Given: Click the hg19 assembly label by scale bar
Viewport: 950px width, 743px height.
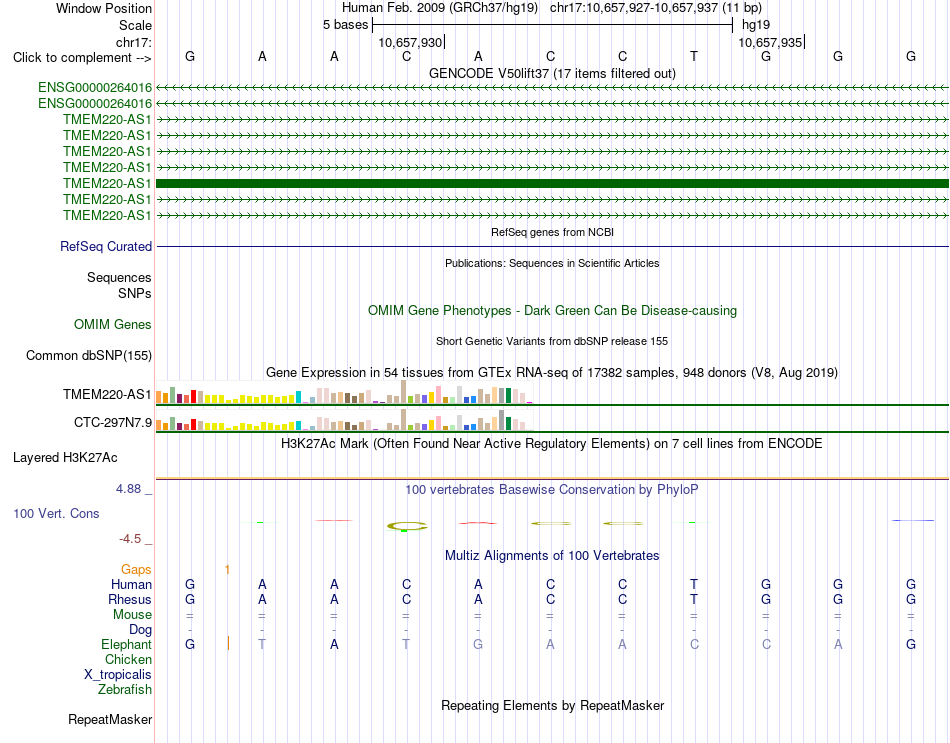Looking at the screenshot, I should pos(756,25).
